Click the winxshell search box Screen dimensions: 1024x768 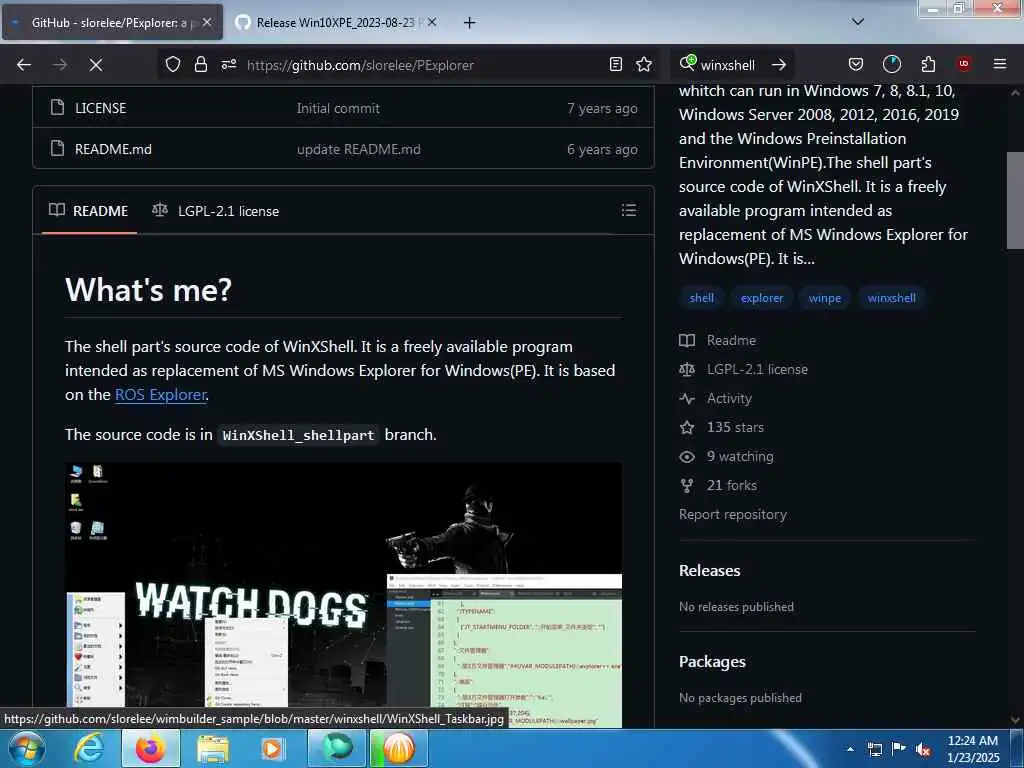[728, 65]
